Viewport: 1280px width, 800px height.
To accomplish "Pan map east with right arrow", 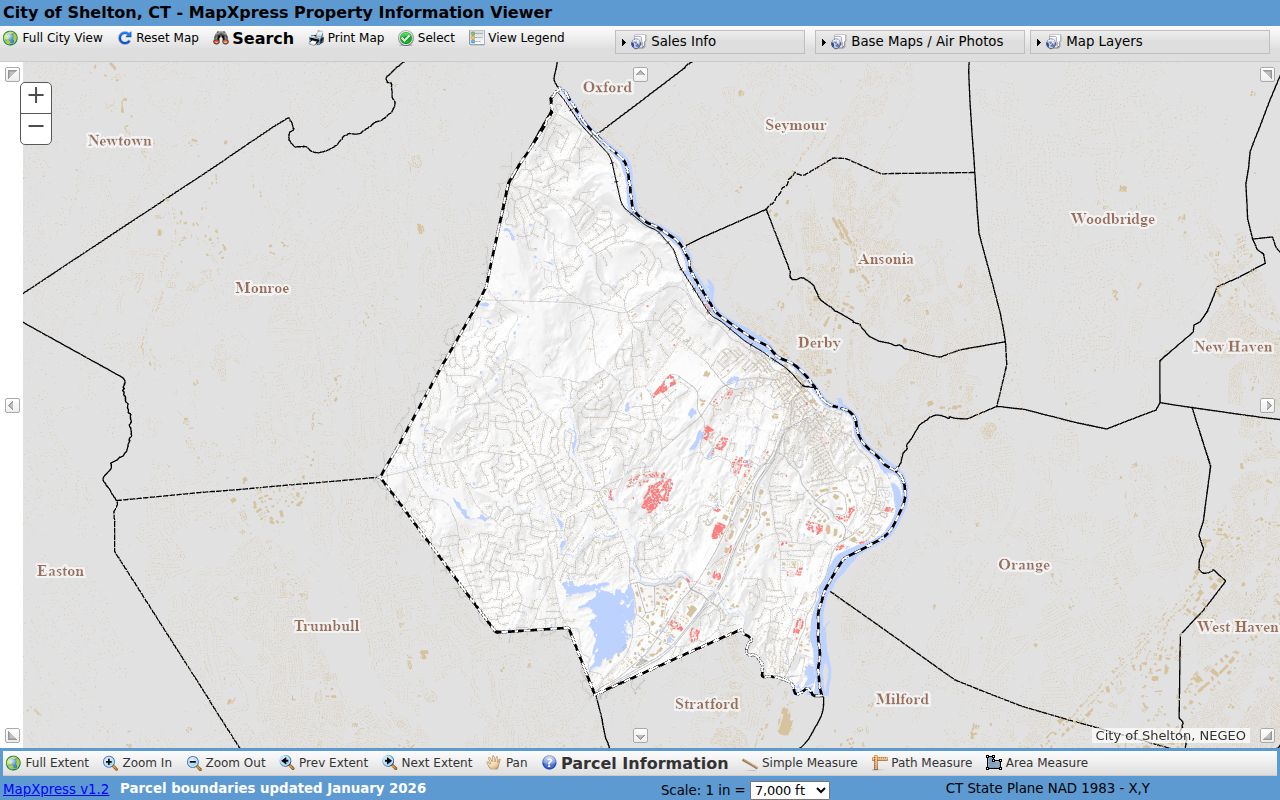I will coord(1268,405).
